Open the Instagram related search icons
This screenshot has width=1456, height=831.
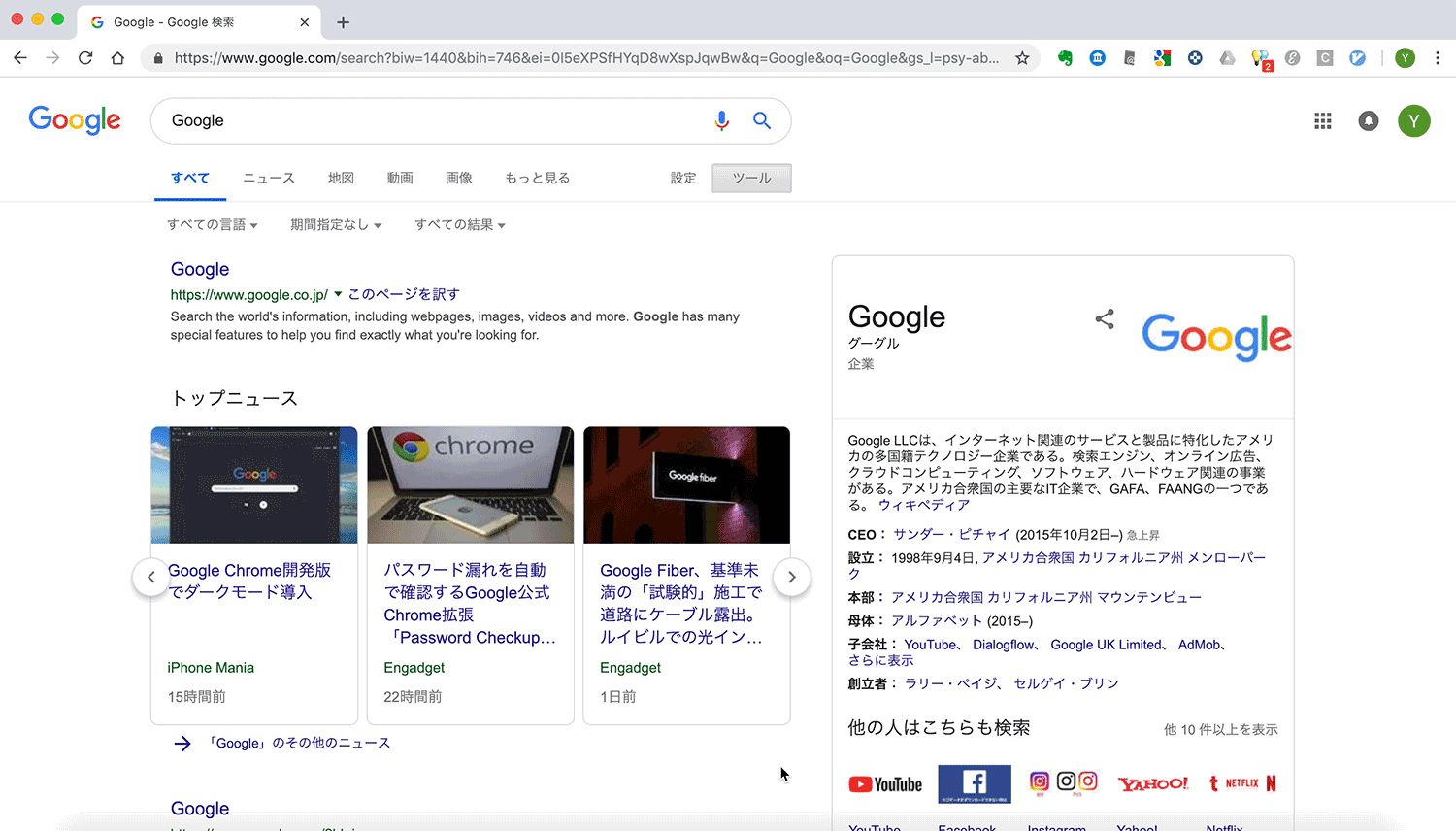(x=1064, y=782)
